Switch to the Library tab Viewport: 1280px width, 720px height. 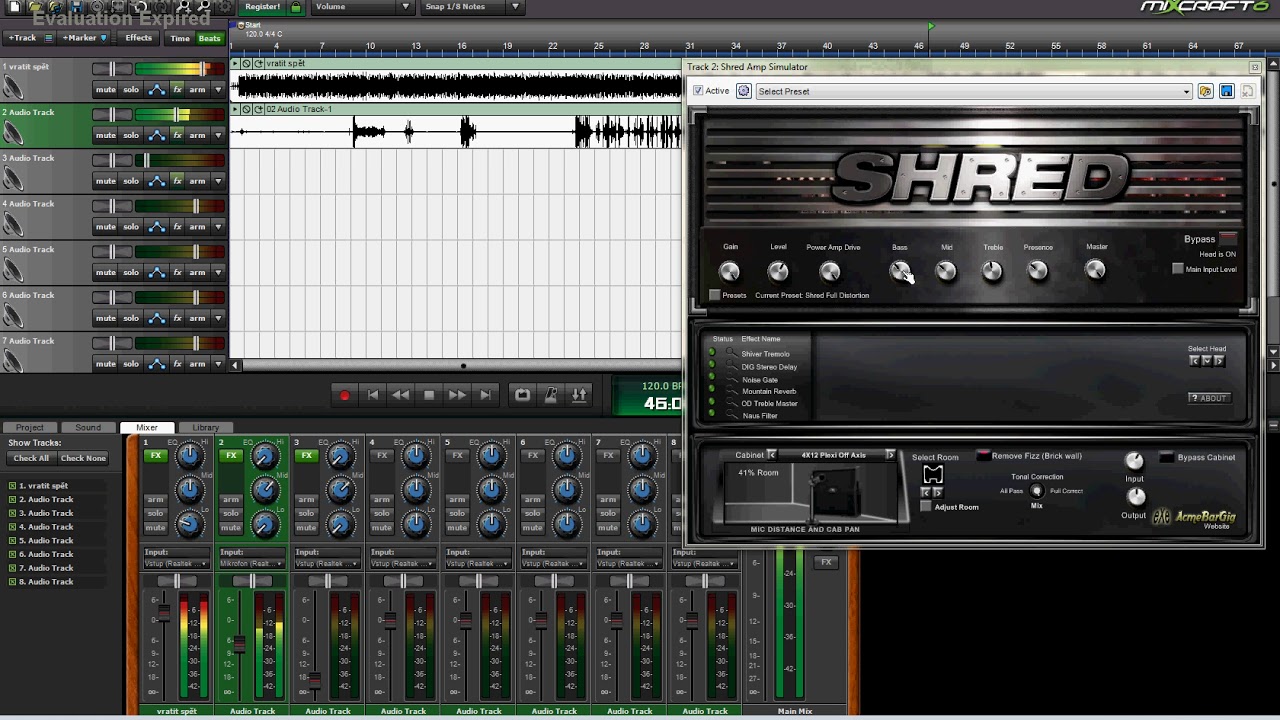[206, 427]
